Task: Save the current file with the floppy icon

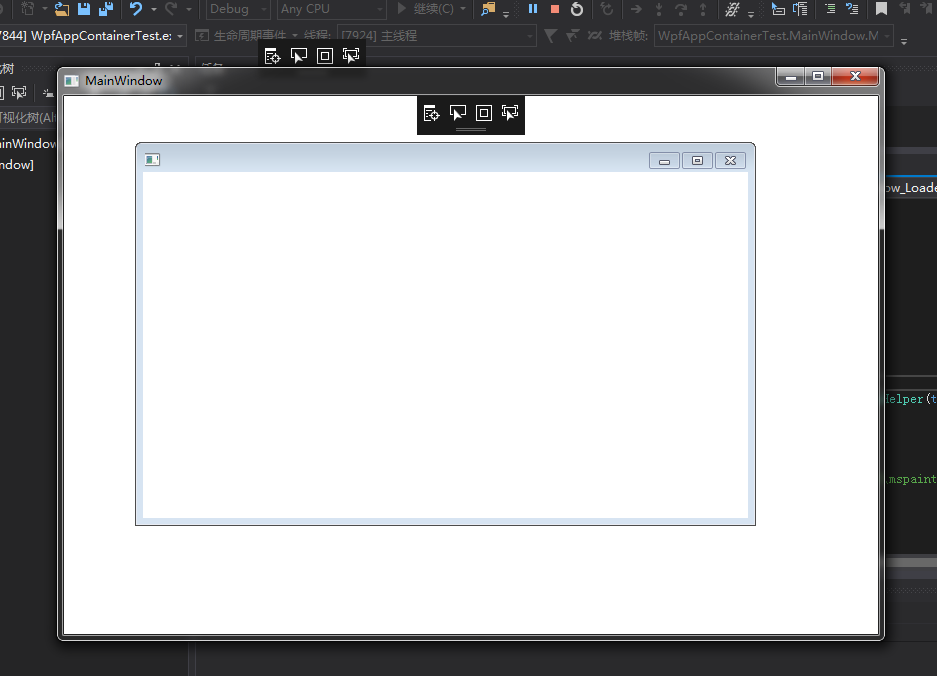Action: (84, 9)
